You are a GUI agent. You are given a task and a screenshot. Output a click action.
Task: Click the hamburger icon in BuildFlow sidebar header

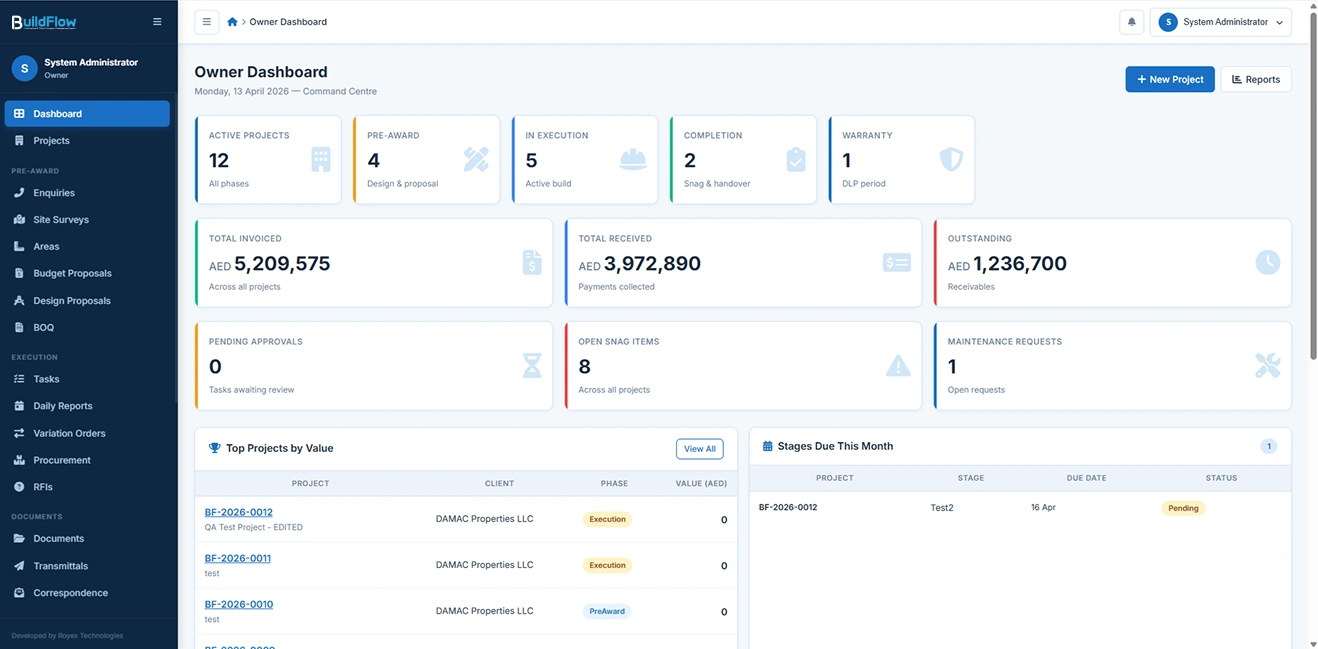pyautogui.click(x=157, y=22)
